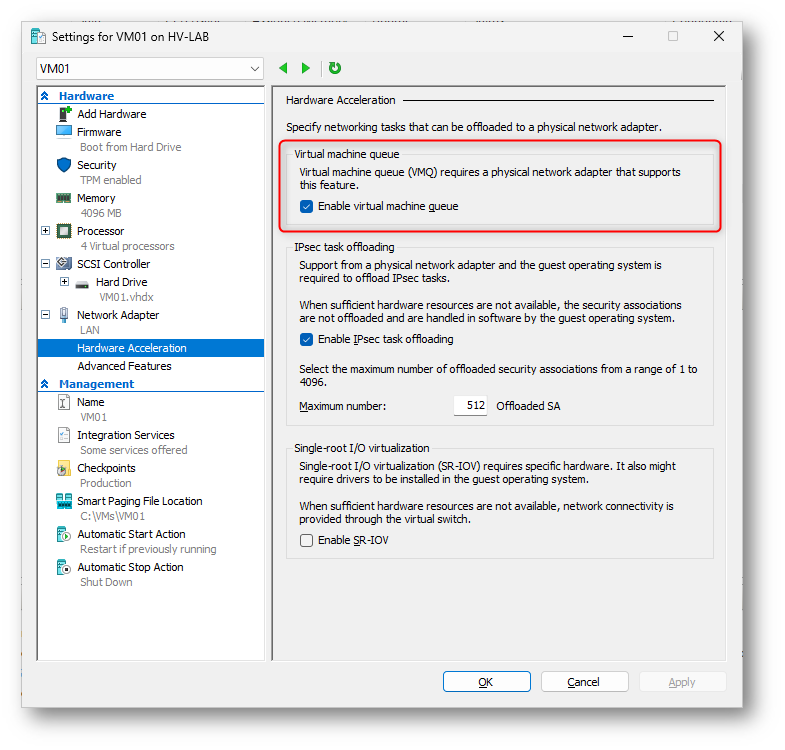
Task: Select the Integration Services label
Action: point(126,435)
